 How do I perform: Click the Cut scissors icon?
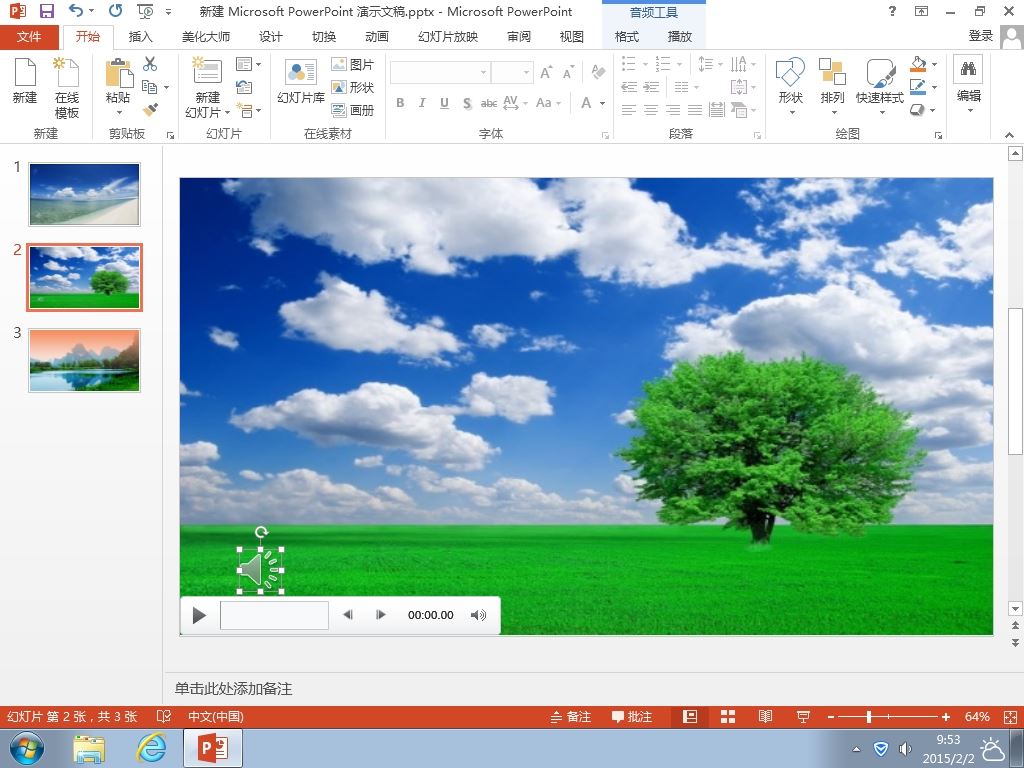[150, 63]
